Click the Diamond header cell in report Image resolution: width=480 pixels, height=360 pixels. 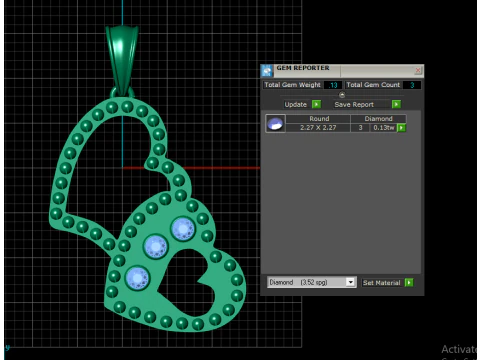click(378, 119)
